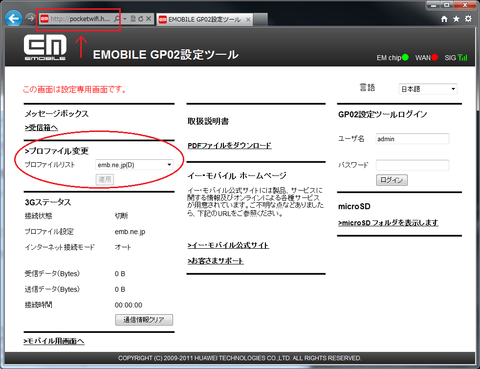Click the red この画面は設定専用画面です notice
Screen dimensions: 480x369
pos(74,89)
